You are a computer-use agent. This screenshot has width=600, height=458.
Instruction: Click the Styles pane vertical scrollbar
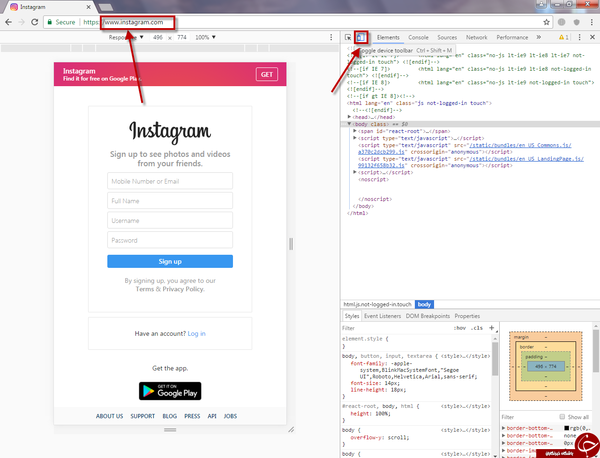coord(495,359)
